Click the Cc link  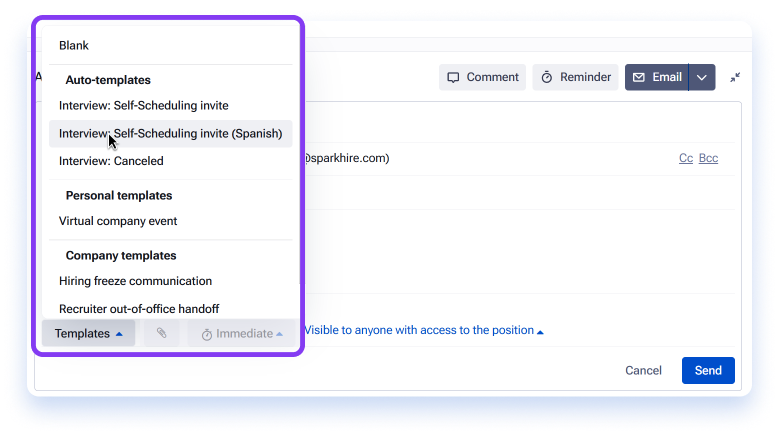click(x=686, y=158)
